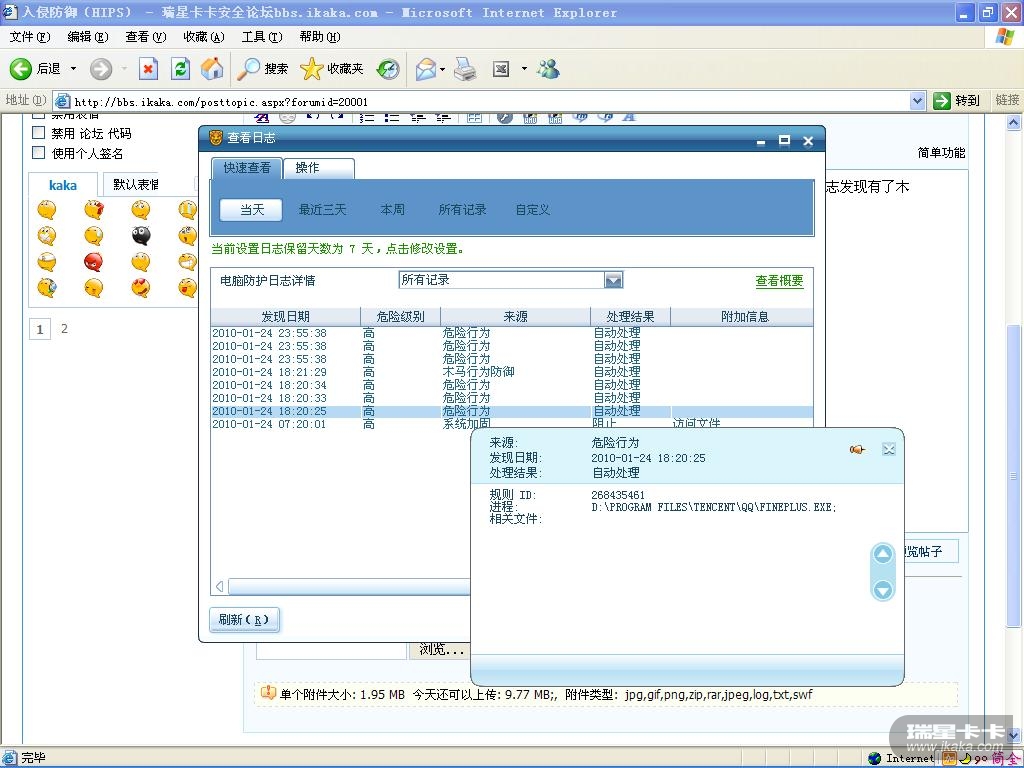
Task: Switch to the 操作 tab in log window
Action: click(x=319, y=168)
